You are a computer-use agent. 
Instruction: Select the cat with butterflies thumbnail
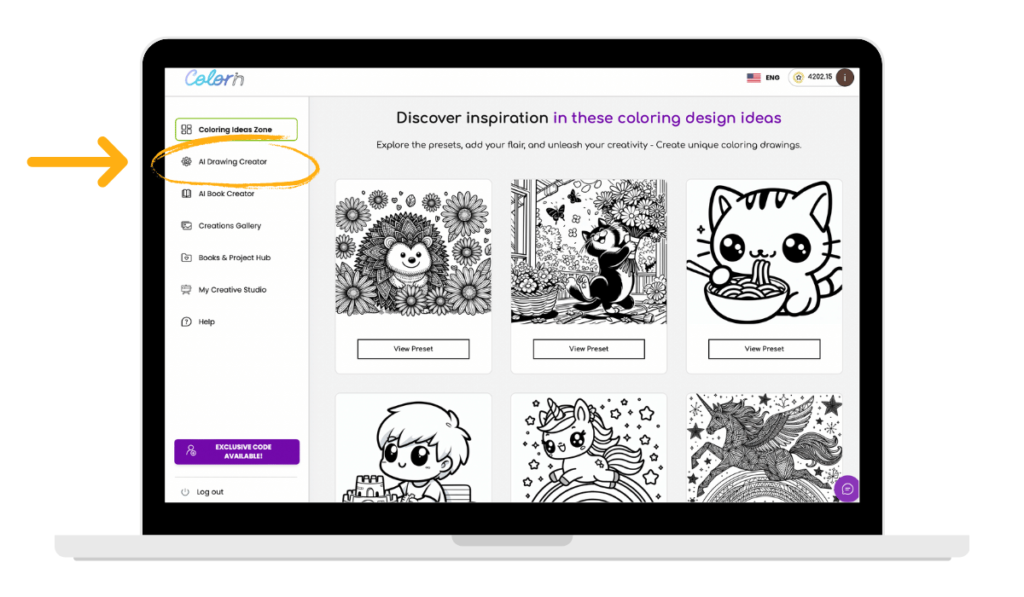(x=588, y=252)
